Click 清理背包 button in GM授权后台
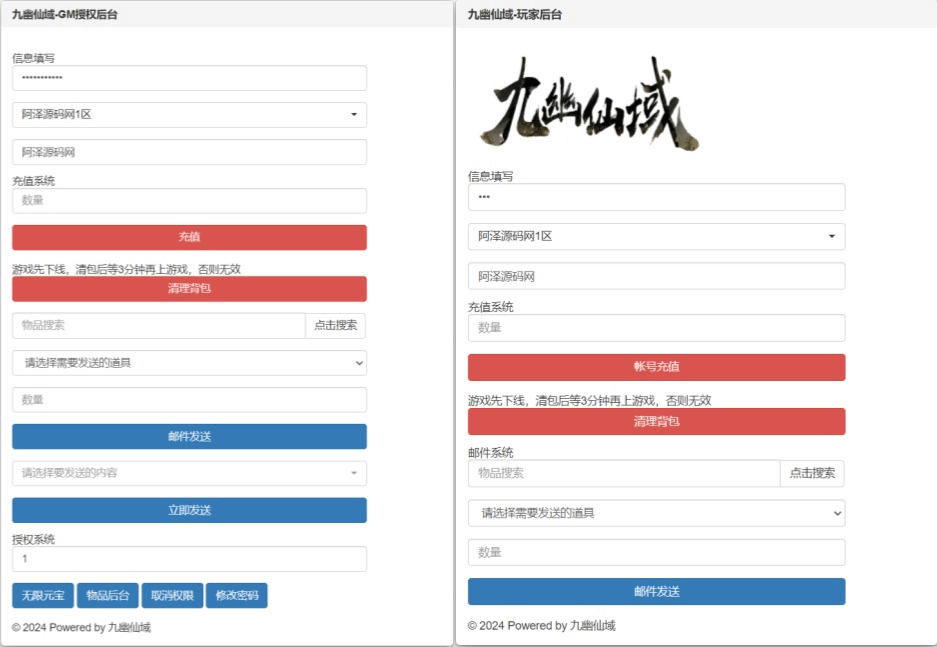937x647 pixels. (189, 289)
